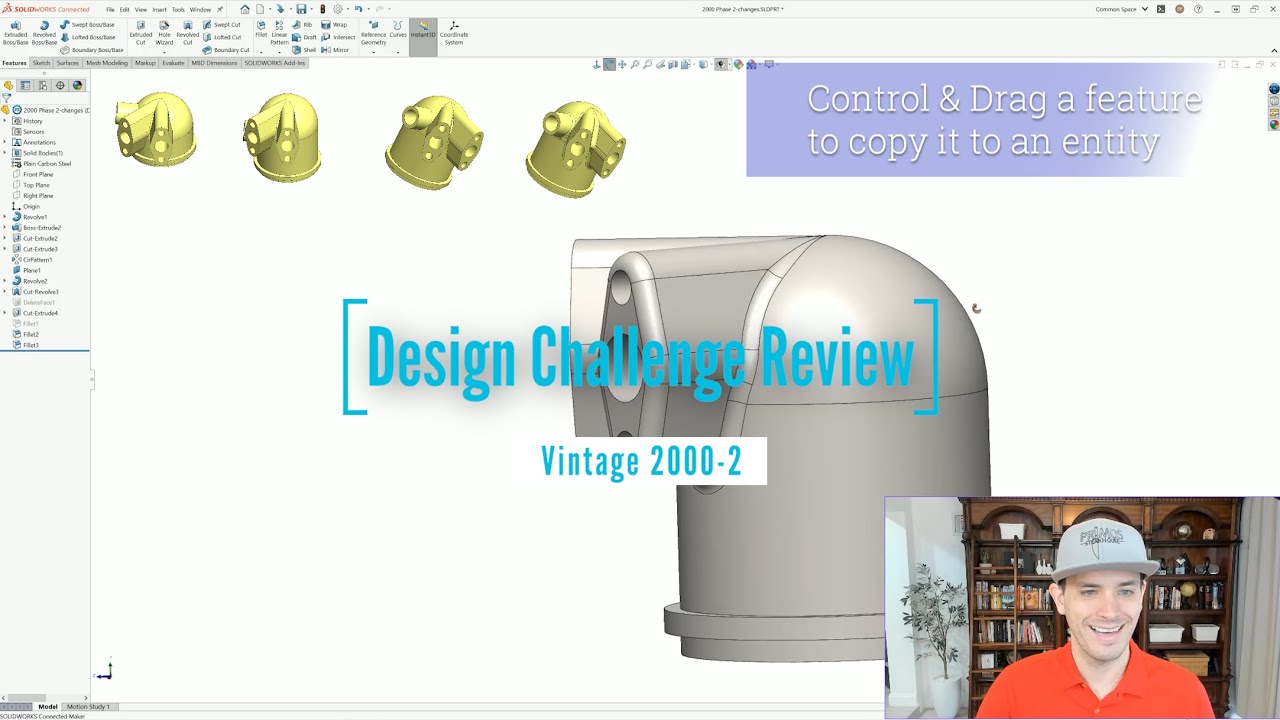This screenshot has height=720, width=1280.
Task: Click the Rebuild traffic light icon
Action: (322, 9)
